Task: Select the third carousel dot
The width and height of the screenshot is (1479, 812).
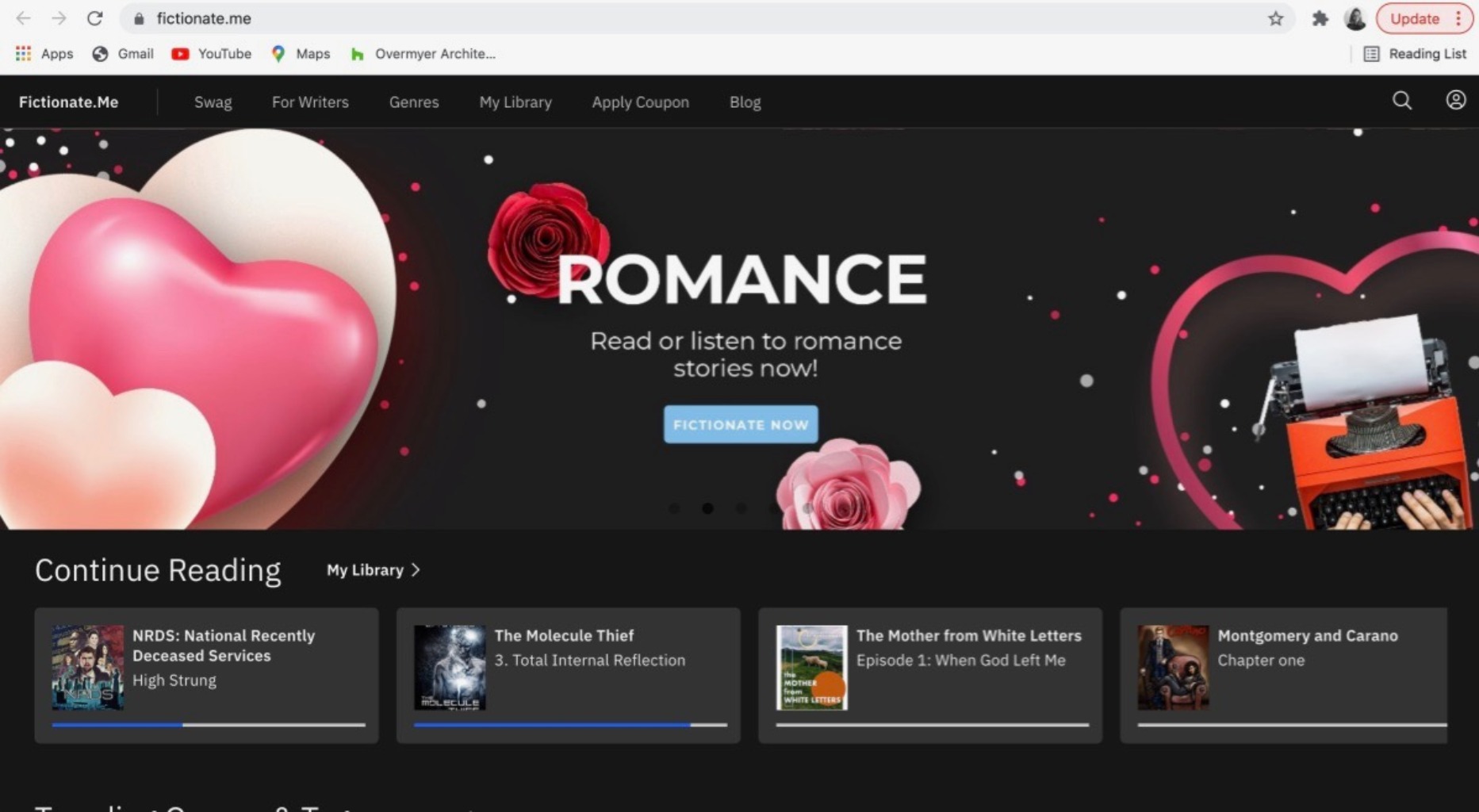Action: tap(741, 508)
